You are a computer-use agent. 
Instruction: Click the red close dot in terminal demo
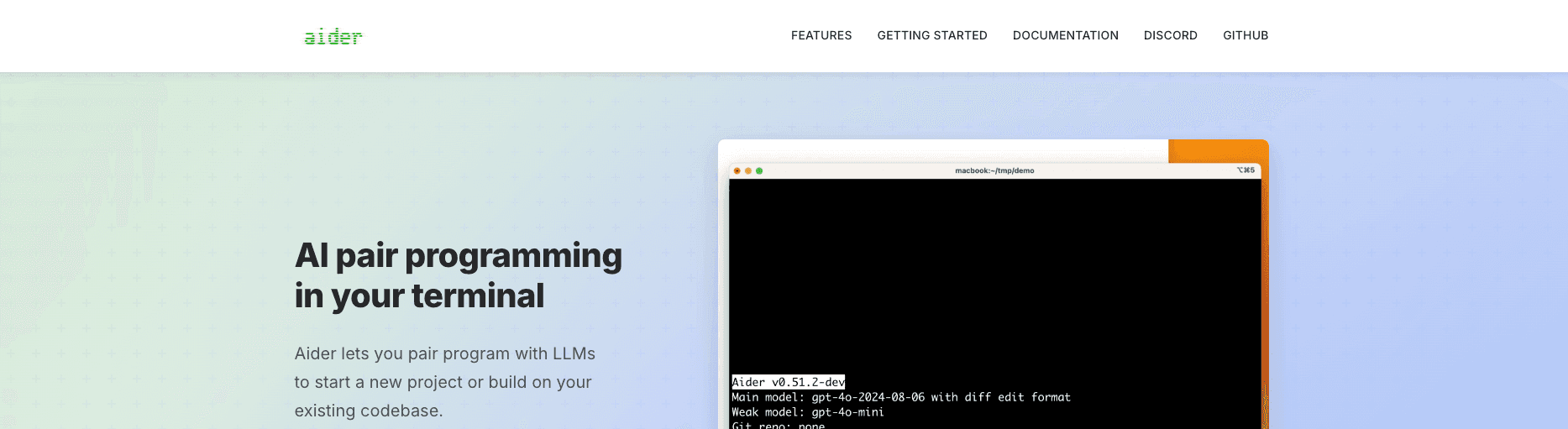click(737, 170)
